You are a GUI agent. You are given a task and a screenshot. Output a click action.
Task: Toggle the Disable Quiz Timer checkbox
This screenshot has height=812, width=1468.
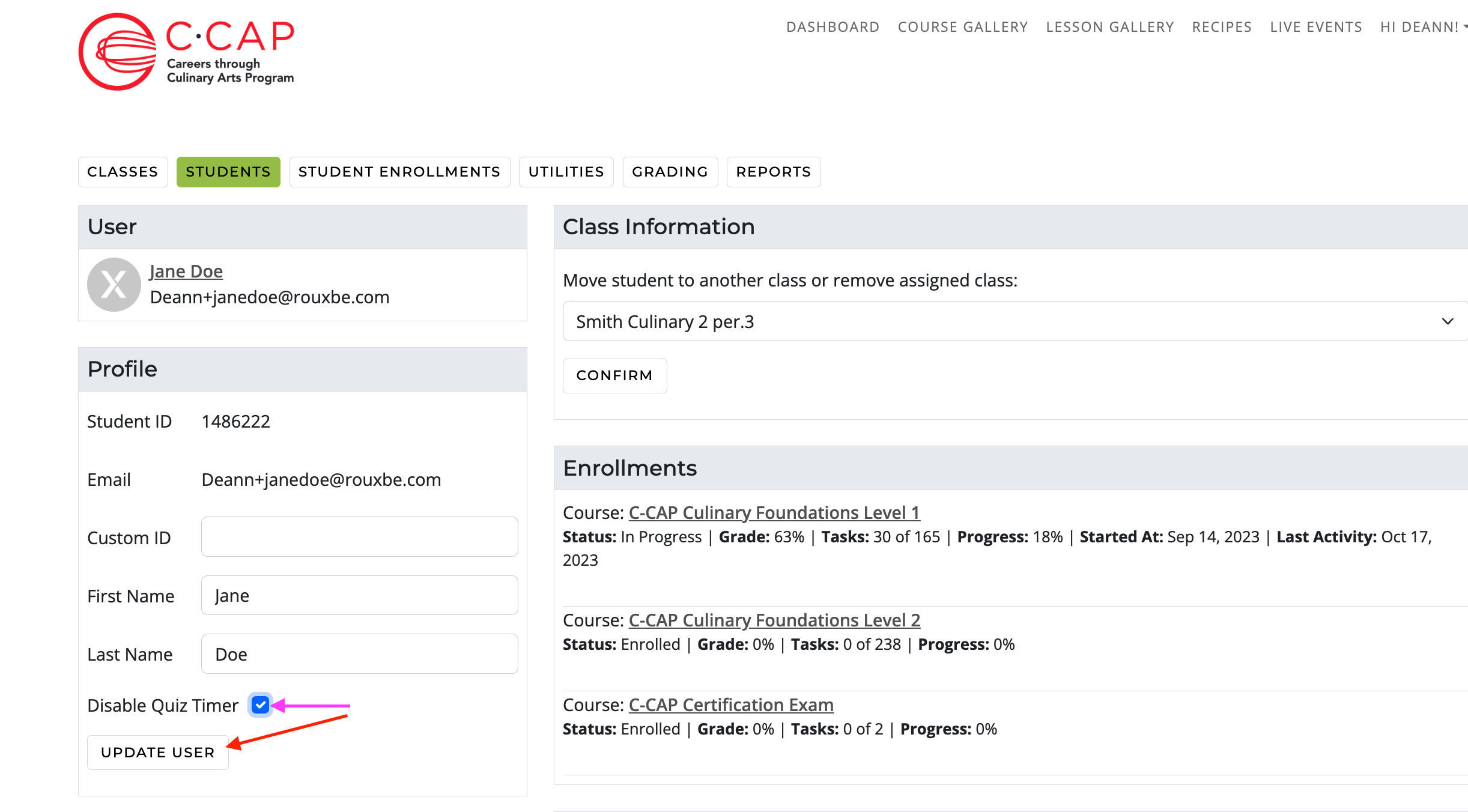click(x=260, y=705)
